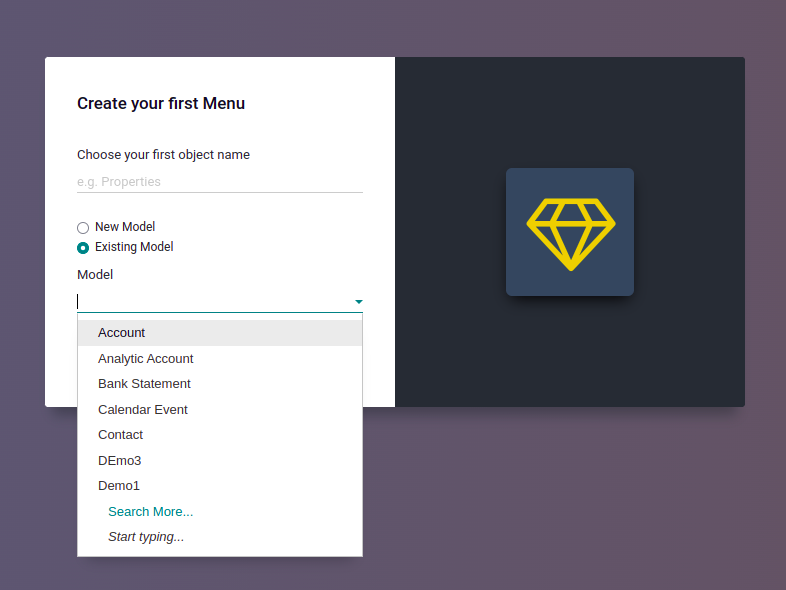Pick the DEmo3 model option

point(220,460)
